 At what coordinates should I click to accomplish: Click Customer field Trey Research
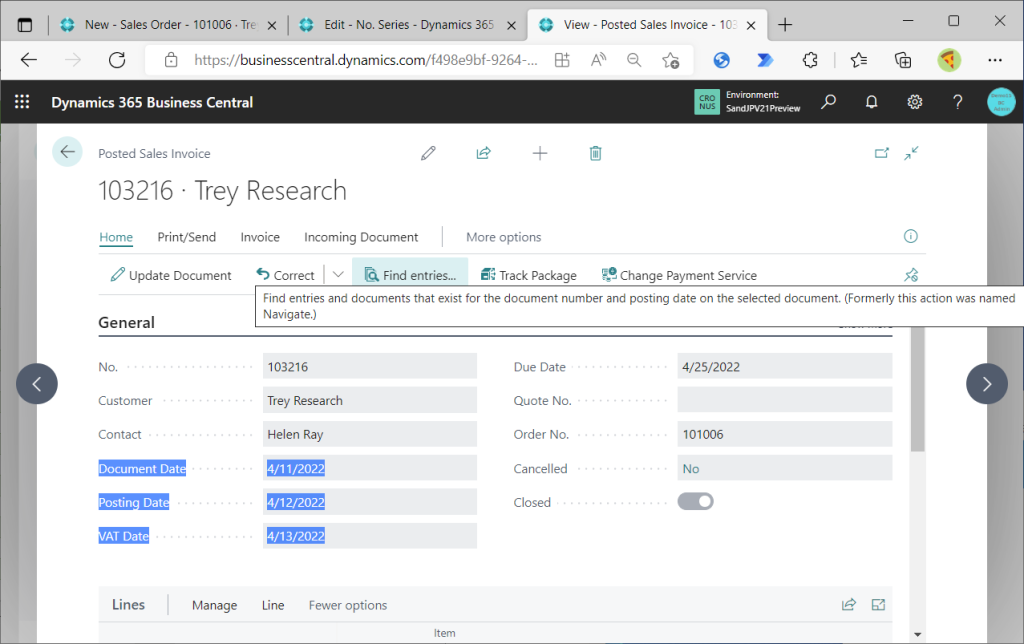coord(370,400)
